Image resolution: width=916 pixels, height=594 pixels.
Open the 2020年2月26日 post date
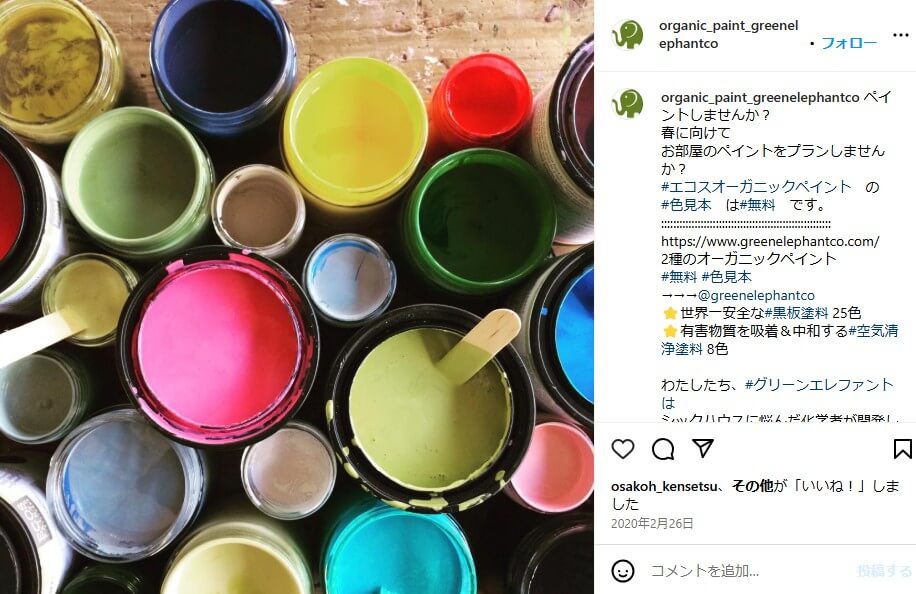[652, 523]
